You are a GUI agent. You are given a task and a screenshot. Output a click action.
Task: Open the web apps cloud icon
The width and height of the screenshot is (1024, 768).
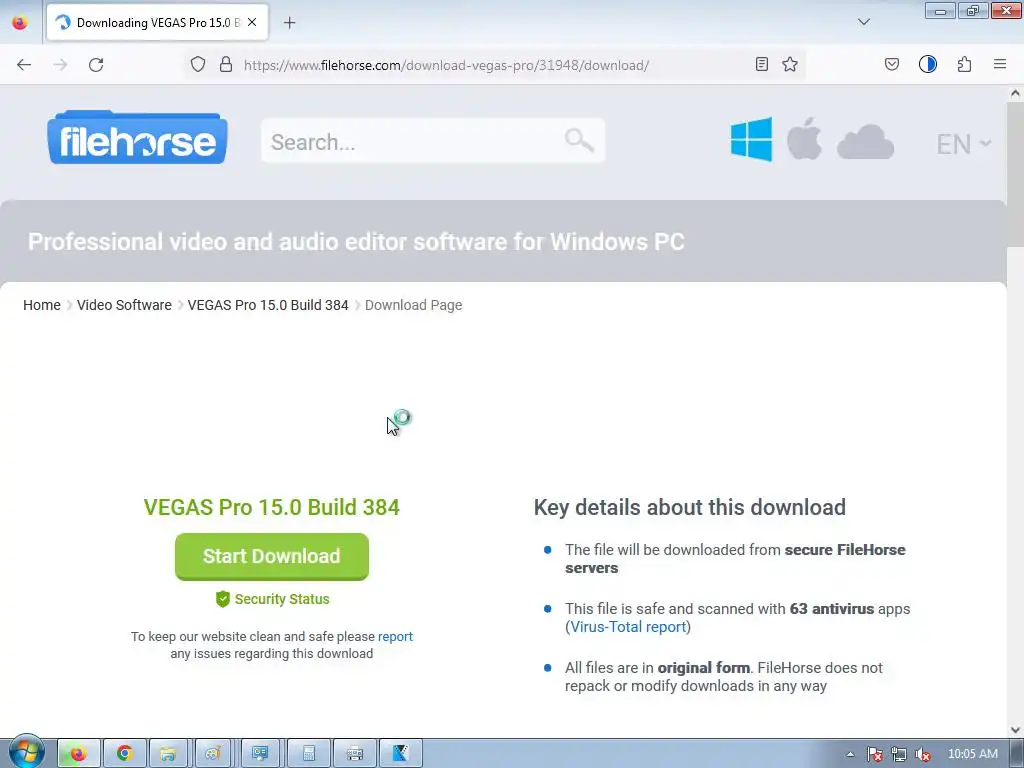pos(865,142)
